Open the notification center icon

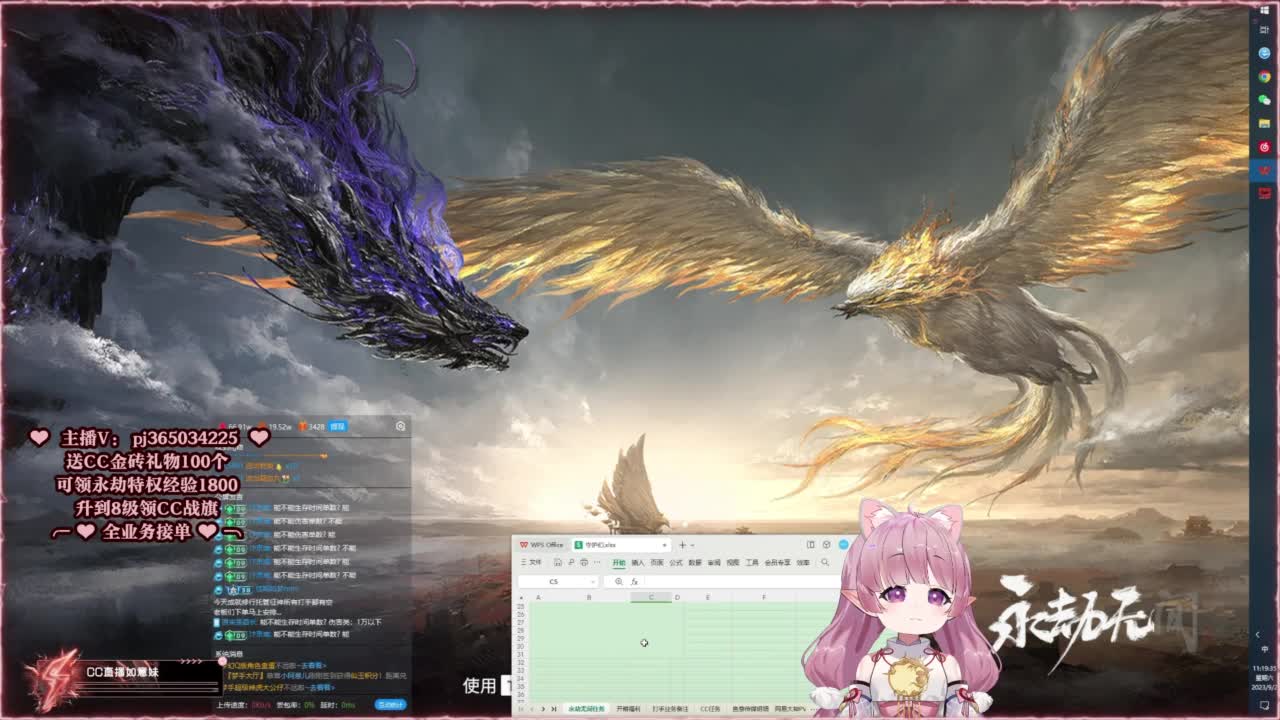(1264, 706)
